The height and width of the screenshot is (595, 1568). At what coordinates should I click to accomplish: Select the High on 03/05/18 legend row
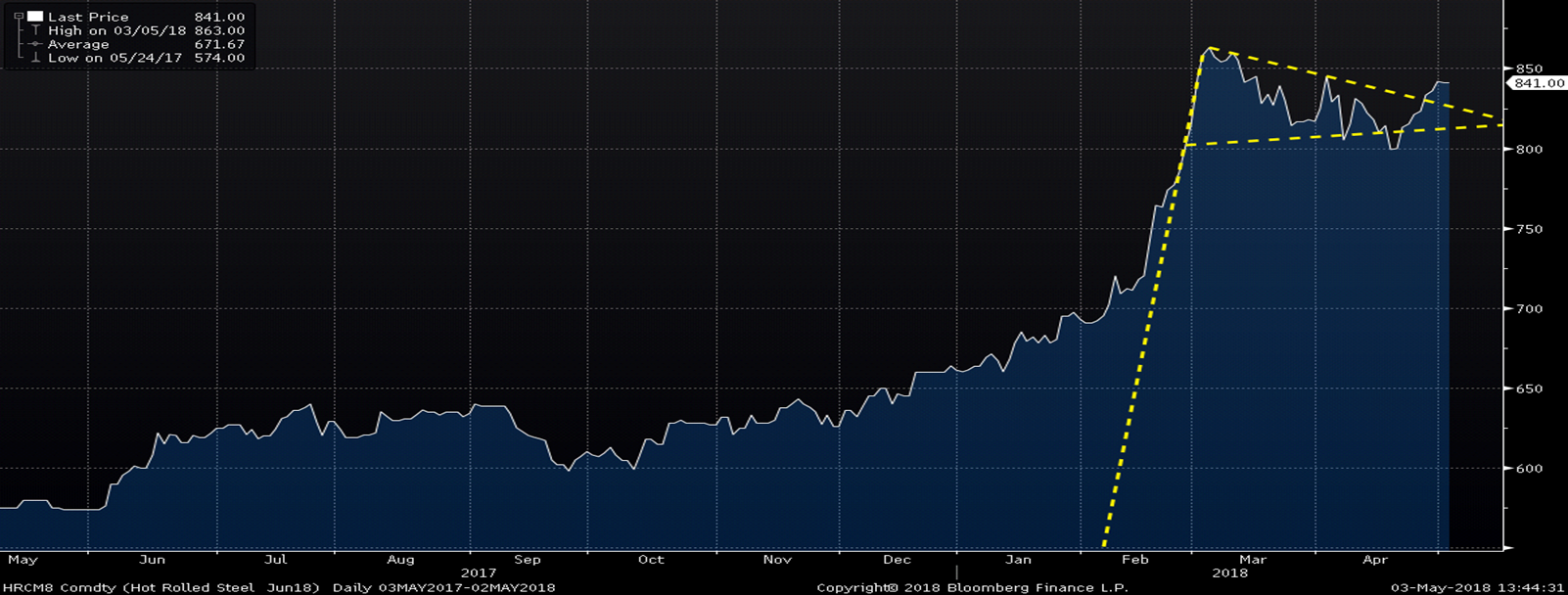tap(117, 30)
